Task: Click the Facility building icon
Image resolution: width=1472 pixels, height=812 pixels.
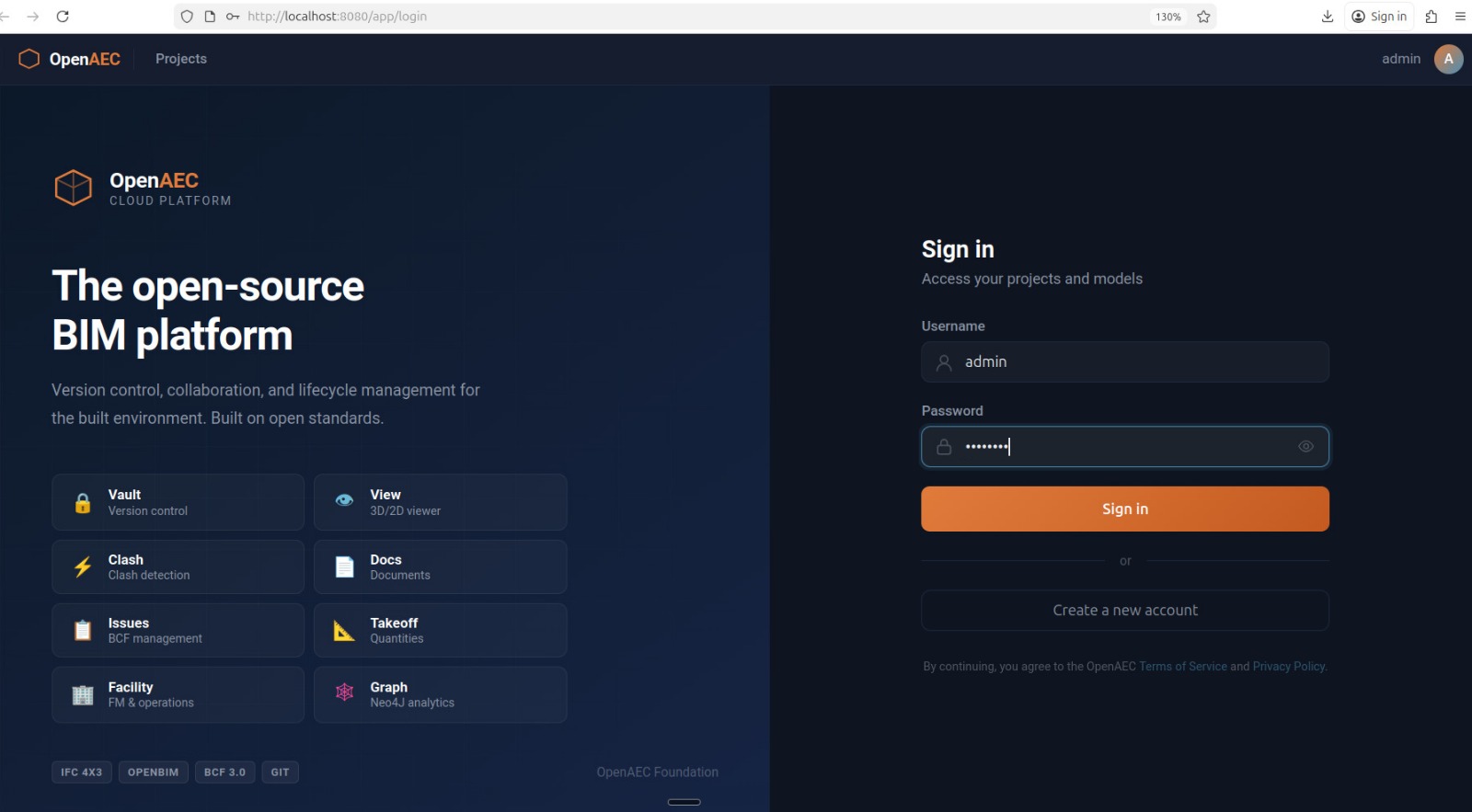Action: click(83, 695)
